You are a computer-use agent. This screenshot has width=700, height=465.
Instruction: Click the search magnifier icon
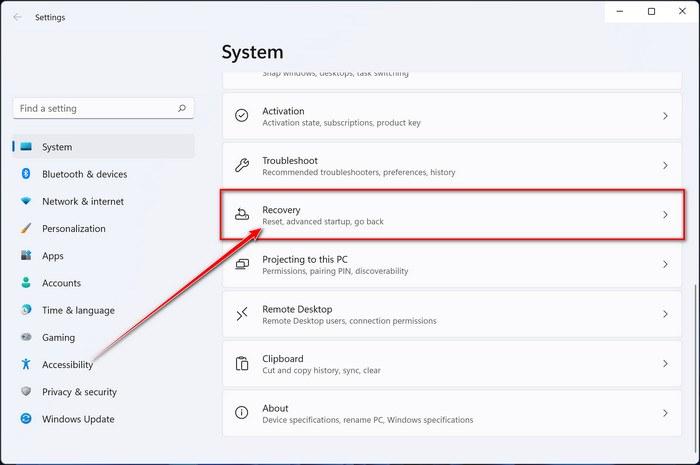pyautogui.click(x=181, y=108)
